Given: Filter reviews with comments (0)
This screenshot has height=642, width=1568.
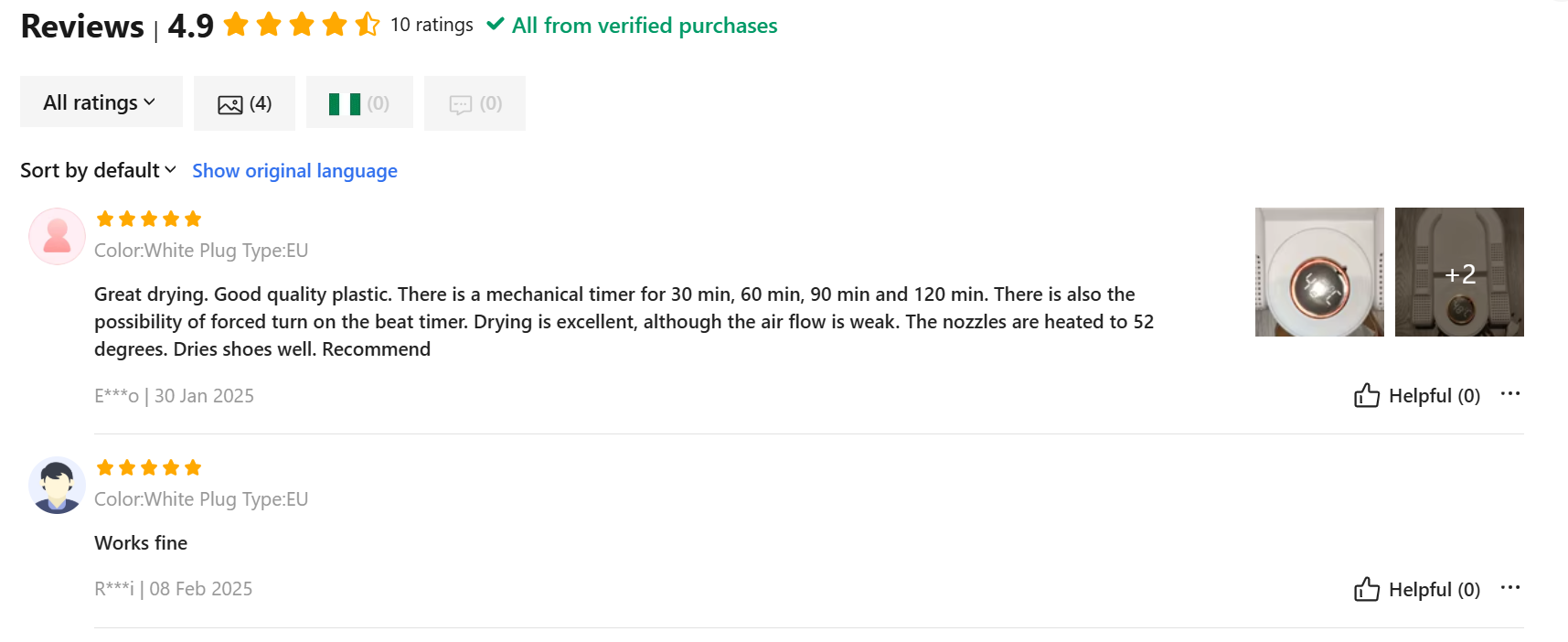Looking at the screenshot, I should [x=475, y=103].
